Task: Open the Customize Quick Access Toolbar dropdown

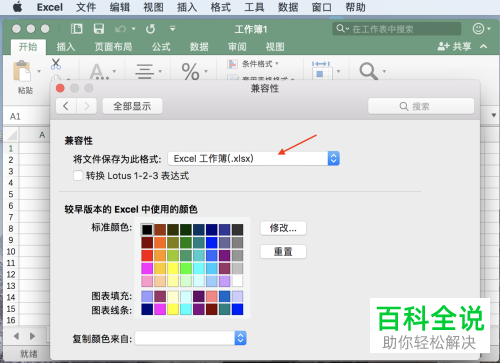Action: point(172,29)
